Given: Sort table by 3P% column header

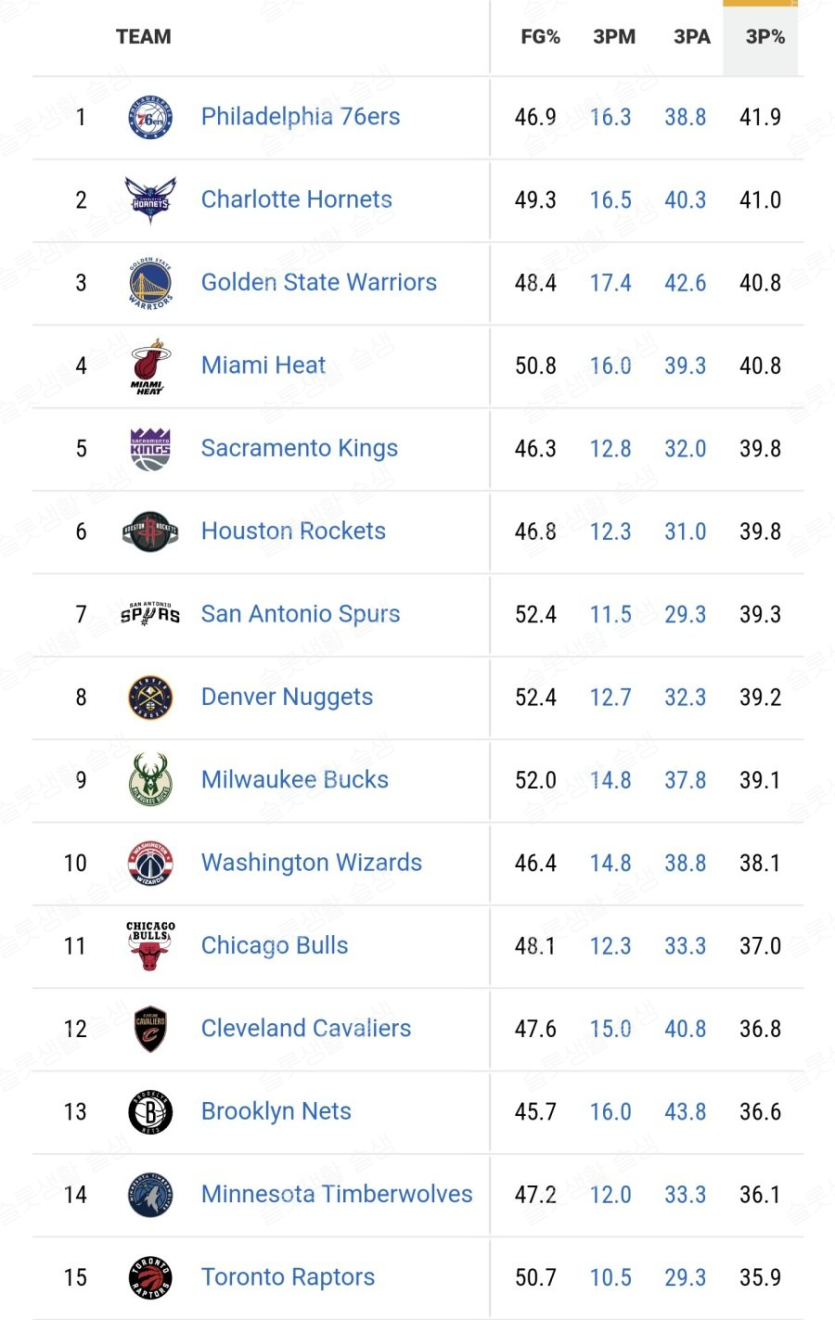Looking at the screenshot, I should coord(765,37).
